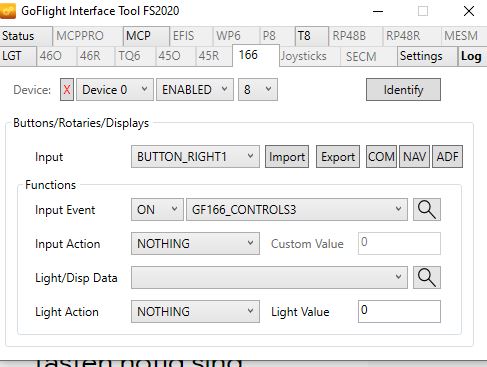Screen dimensions: 487x367
Task: Apply the ADF preset button
Action: pos(447,156)
